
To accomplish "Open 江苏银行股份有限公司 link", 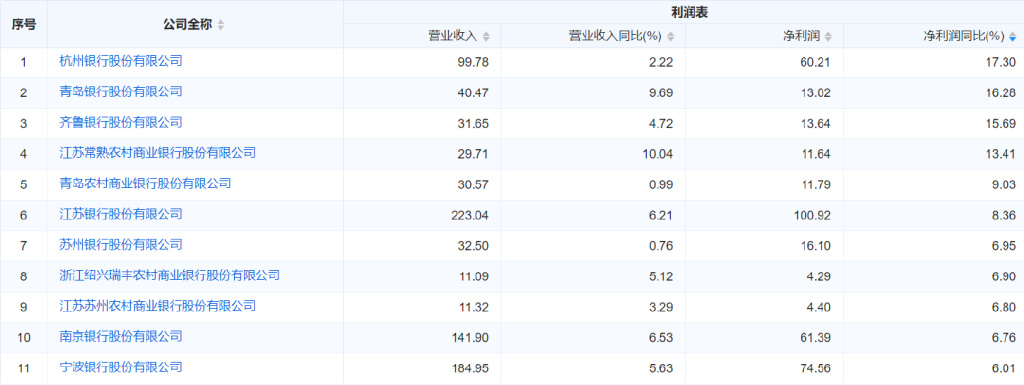I will (120, 214).
